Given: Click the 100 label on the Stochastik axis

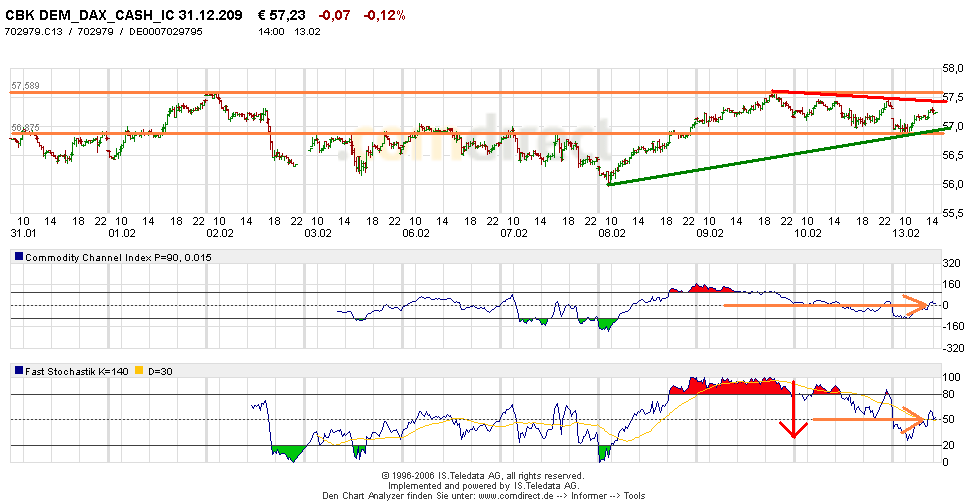Looking at the screenshot, I should pos(951,376).
